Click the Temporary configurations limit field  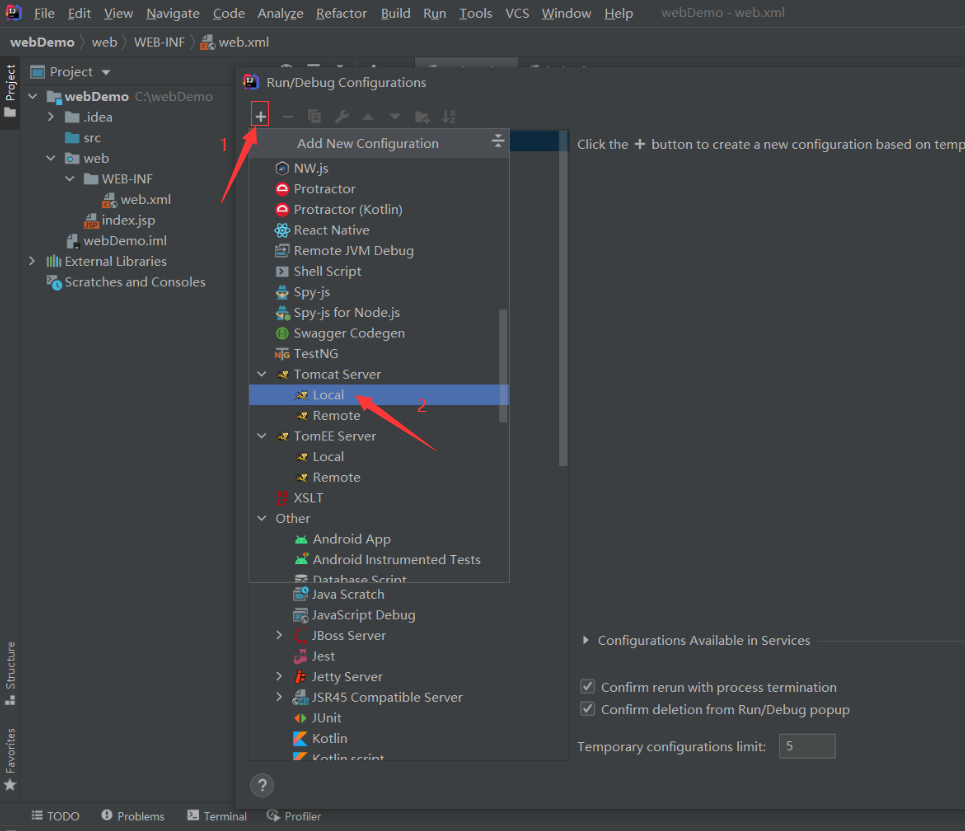(x=807, y=746)
